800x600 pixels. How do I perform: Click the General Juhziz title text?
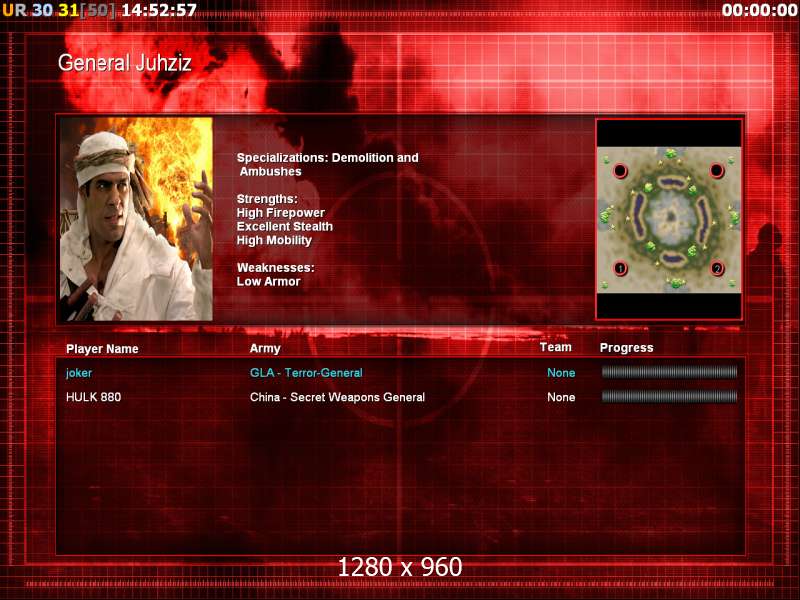[124, 63]
